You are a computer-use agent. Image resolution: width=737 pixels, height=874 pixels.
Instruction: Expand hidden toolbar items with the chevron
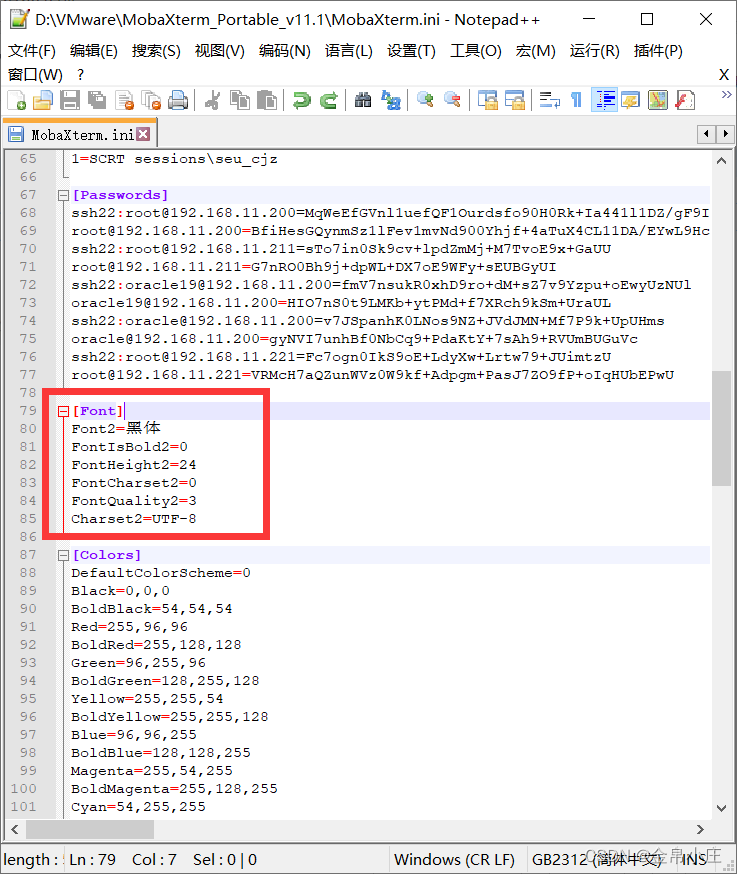point(726,95)
